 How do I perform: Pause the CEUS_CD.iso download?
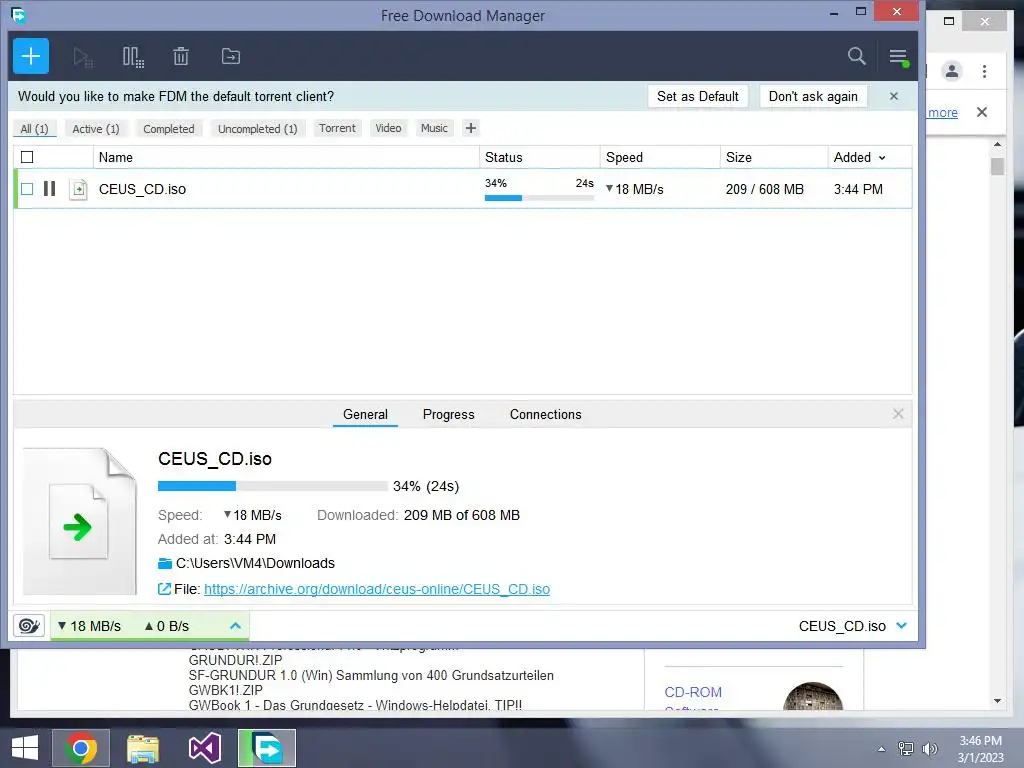point(50,189)
